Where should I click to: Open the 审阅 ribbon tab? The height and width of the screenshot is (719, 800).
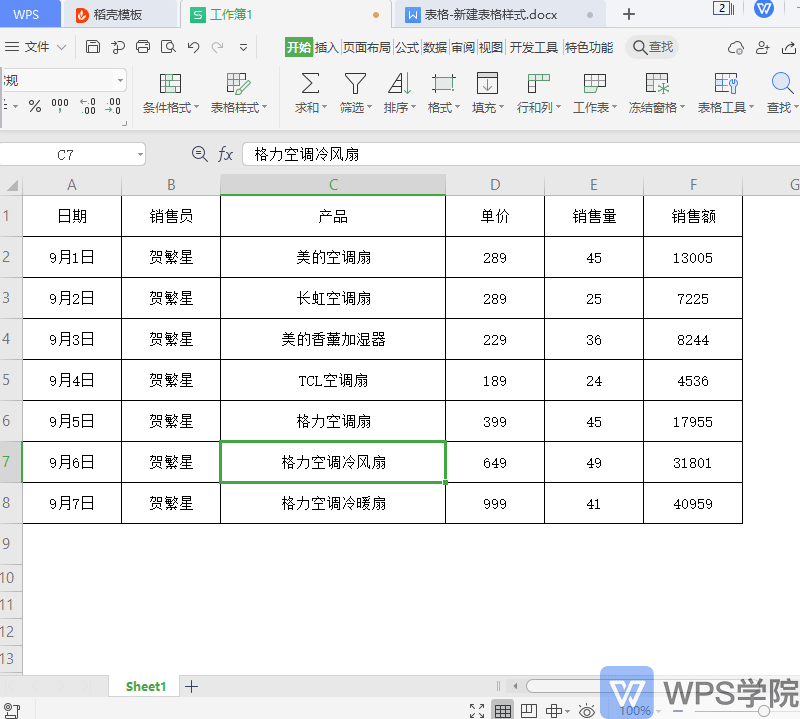coord(463,47)
